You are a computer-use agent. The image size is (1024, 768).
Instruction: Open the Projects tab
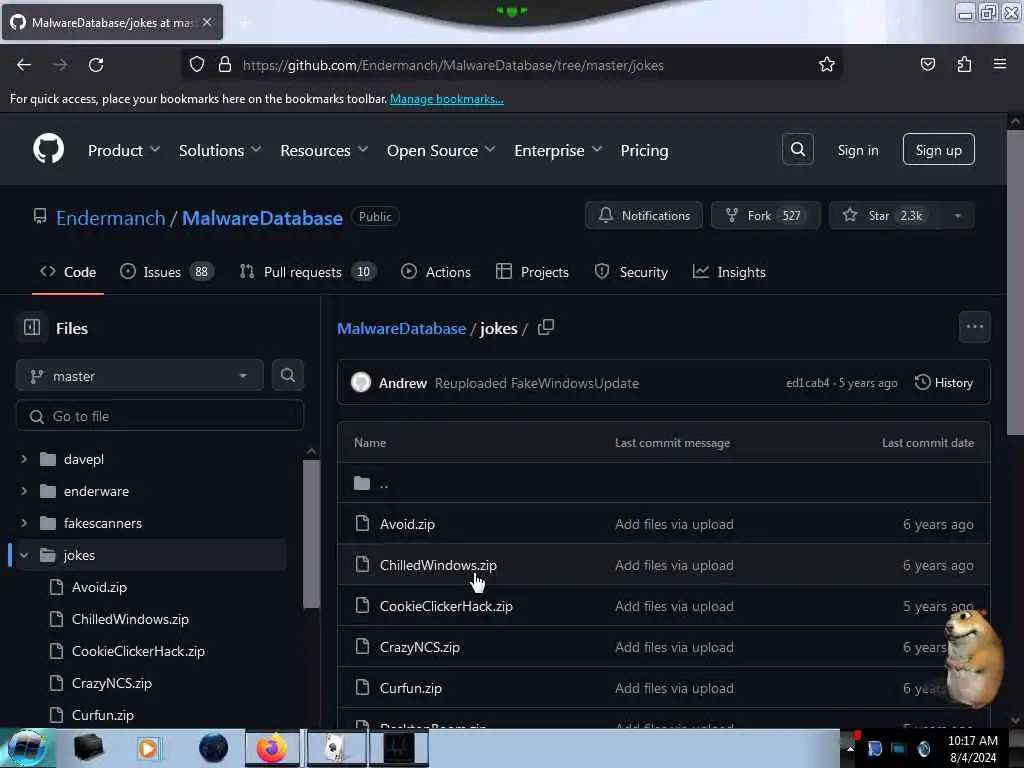532,272
